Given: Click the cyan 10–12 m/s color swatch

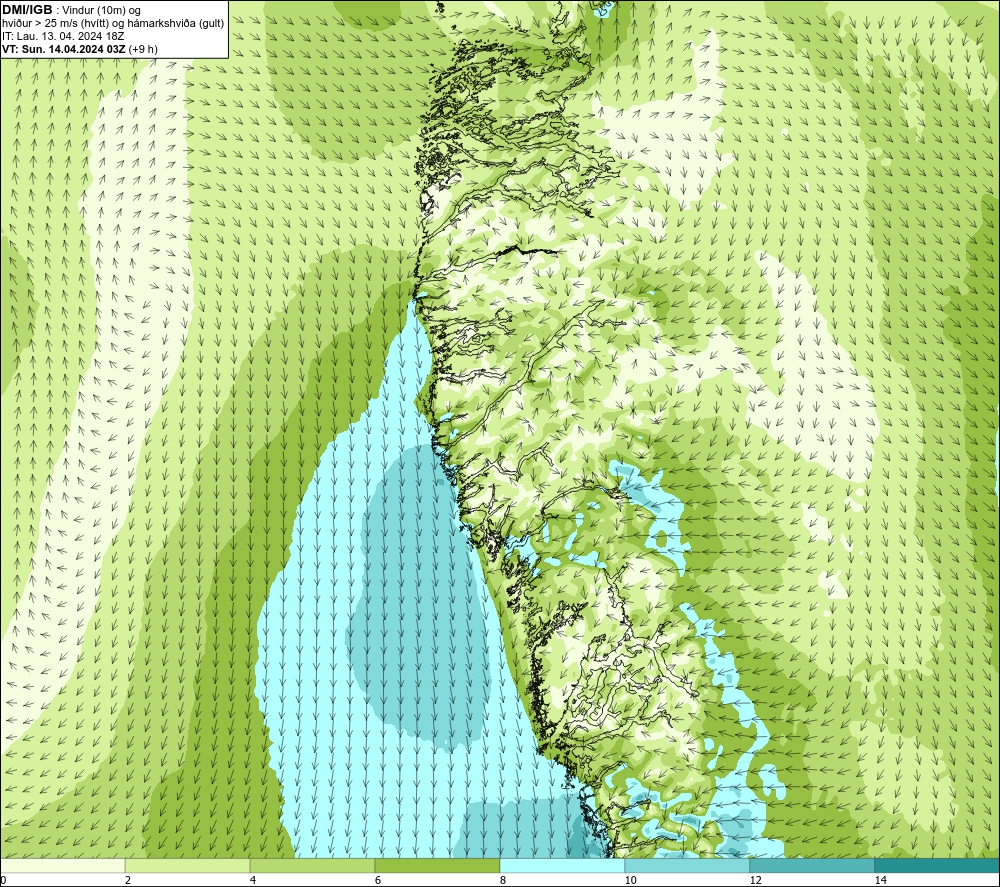Looking at the screenshot, I should (x=687, y=865).
